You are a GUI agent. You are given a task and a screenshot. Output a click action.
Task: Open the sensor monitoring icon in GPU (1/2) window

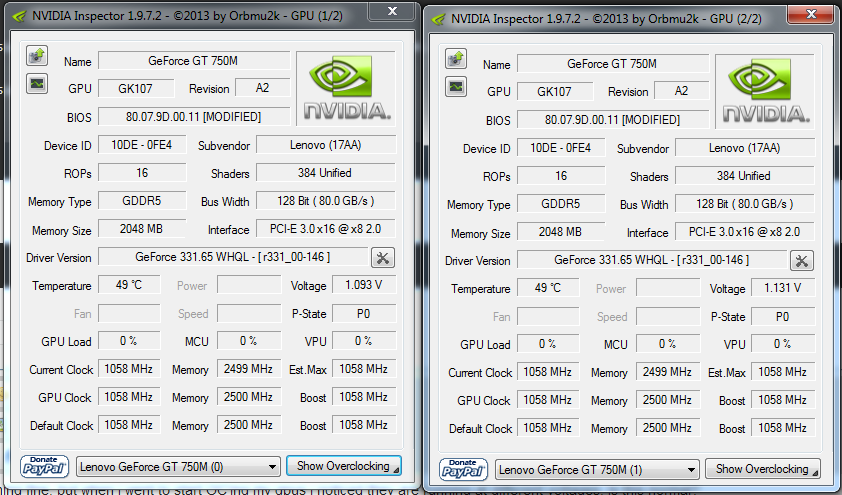pyautogui.click(x=37, y=84)
